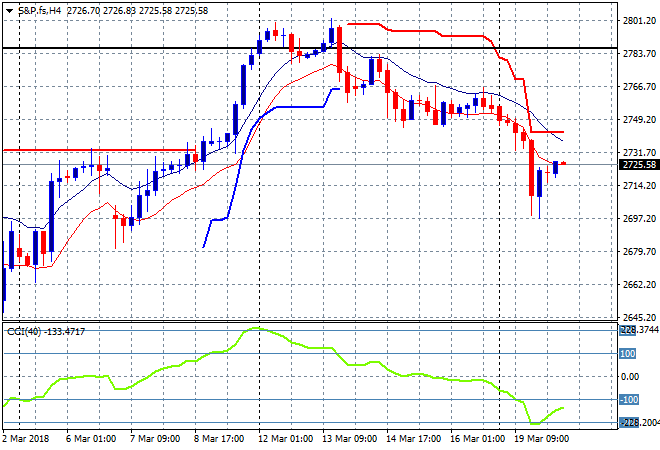Click the 2749.20 price axis label
The height and width of the screenshot is (450, 660).
tap(639, 120)
